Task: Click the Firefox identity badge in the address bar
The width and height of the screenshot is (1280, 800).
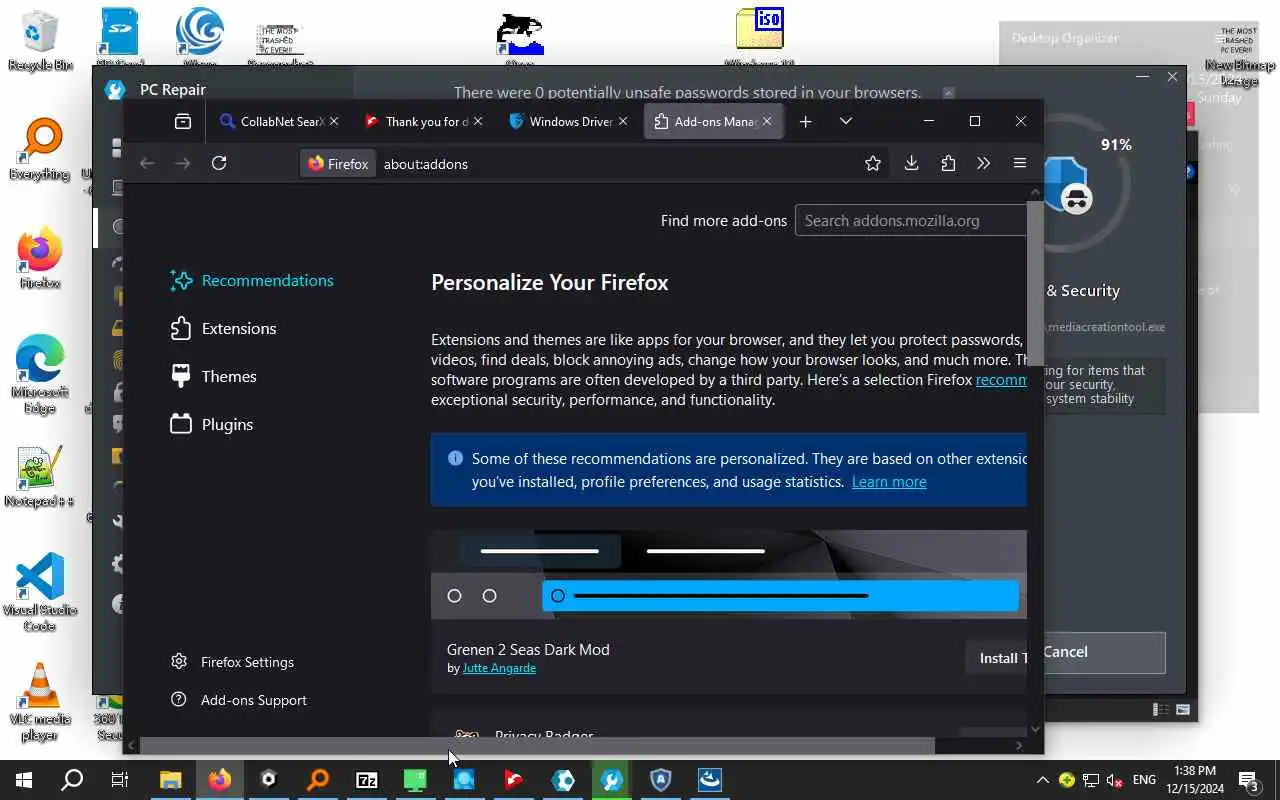Action: click(338, 164)
